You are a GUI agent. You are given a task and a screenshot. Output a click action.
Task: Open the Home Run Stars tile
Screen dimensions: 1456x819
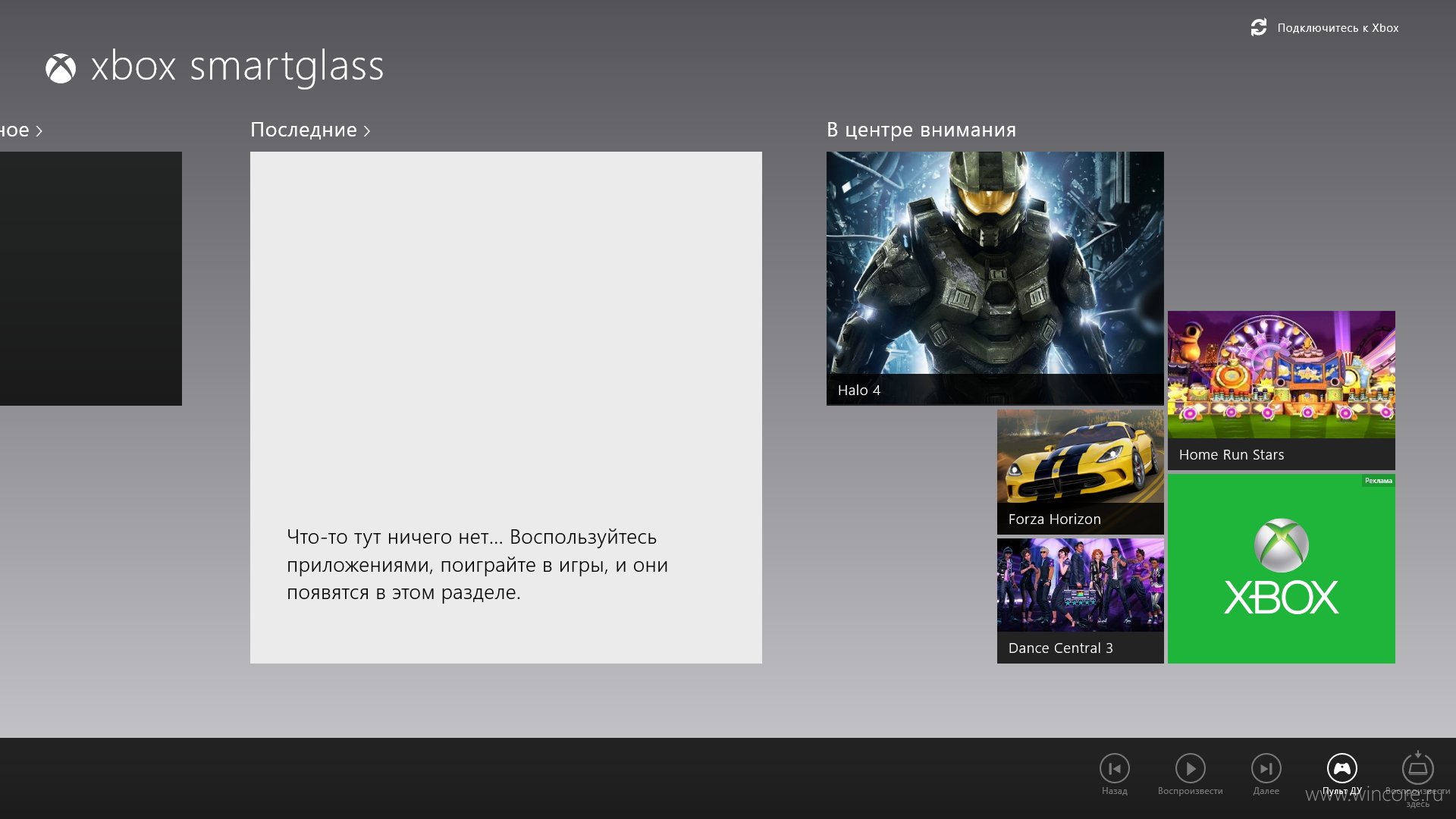[x=1281, y=391]
